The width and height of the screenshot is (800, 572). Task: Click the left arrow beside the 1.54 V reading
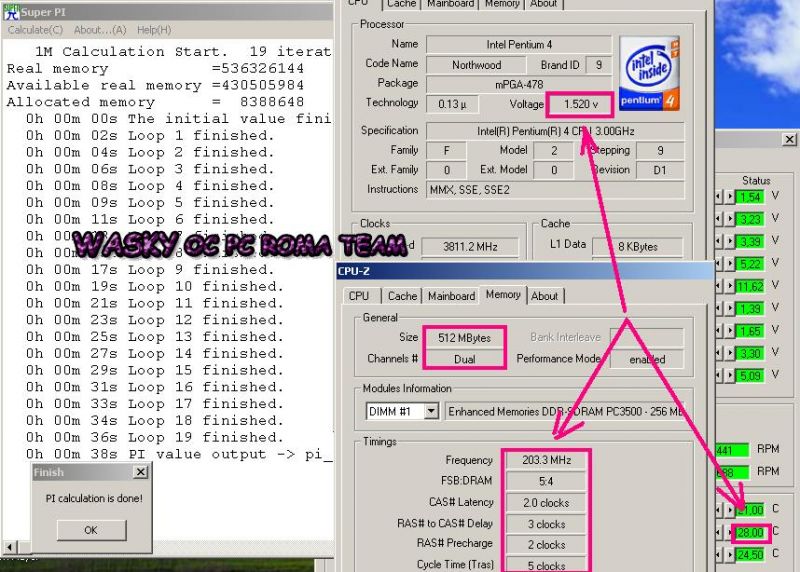(x=720, y=196)
